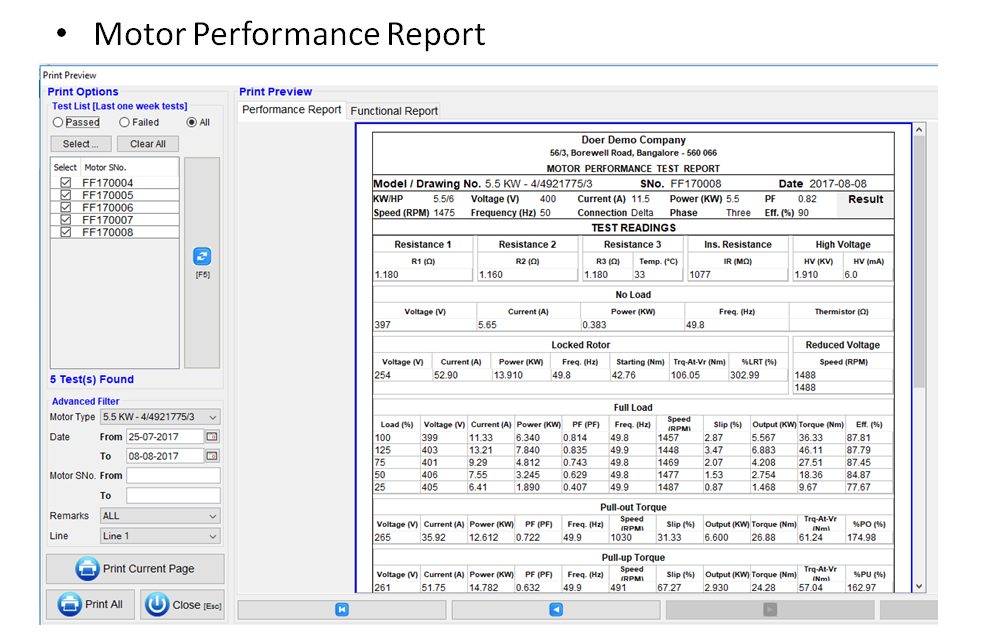Select the Performance Report tab
The height and width of the screenshot is (637, 1001).
[292, 110]
